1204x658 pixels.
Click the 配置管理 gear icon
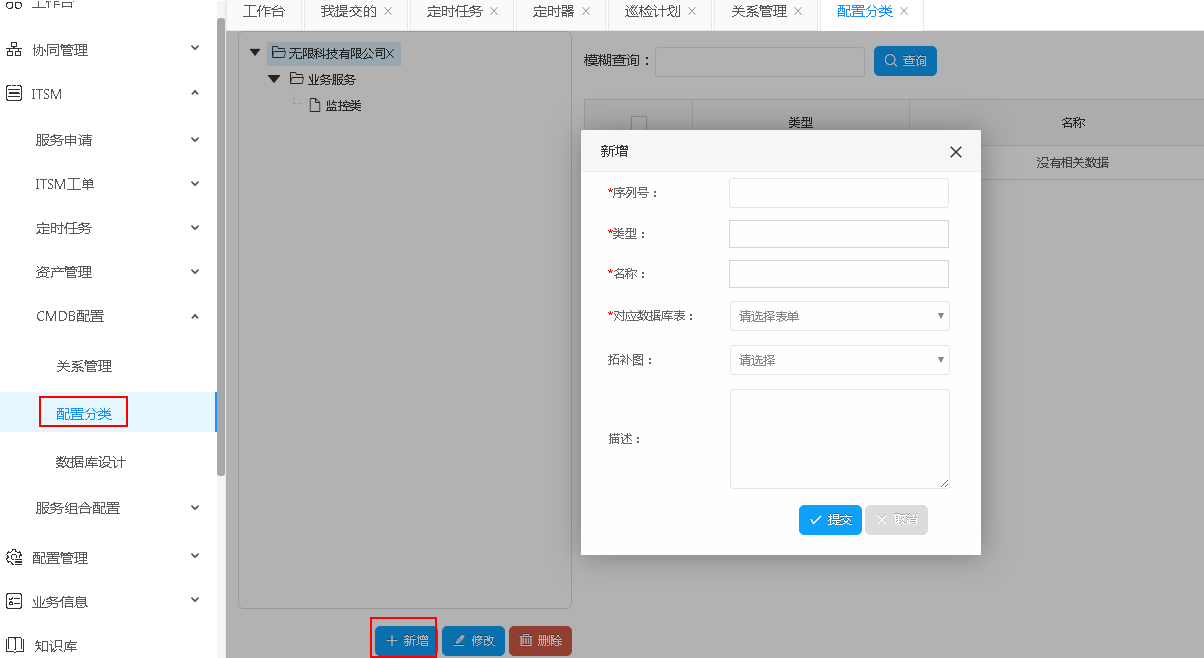click(14, 557)
